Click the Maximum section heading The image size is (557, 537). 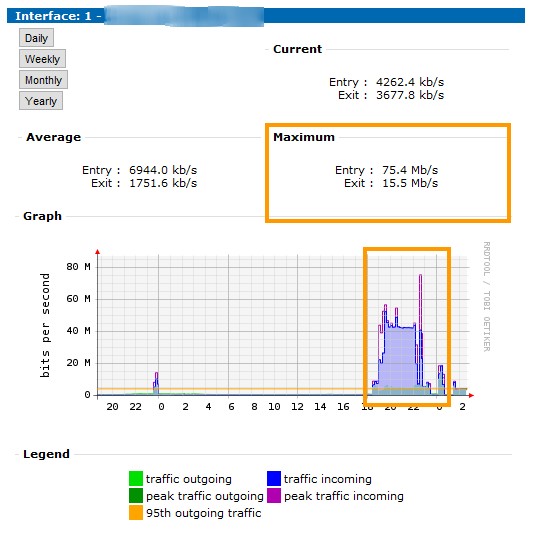click(x=304, y=137)
